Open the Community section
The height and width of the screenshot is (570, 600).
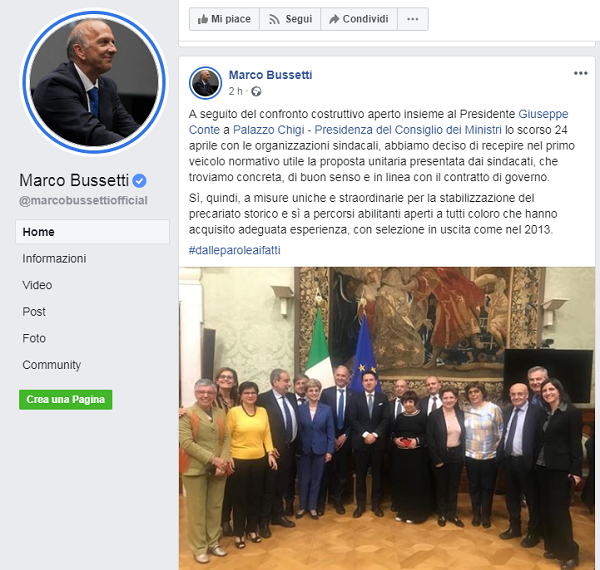tap(52, 365)
